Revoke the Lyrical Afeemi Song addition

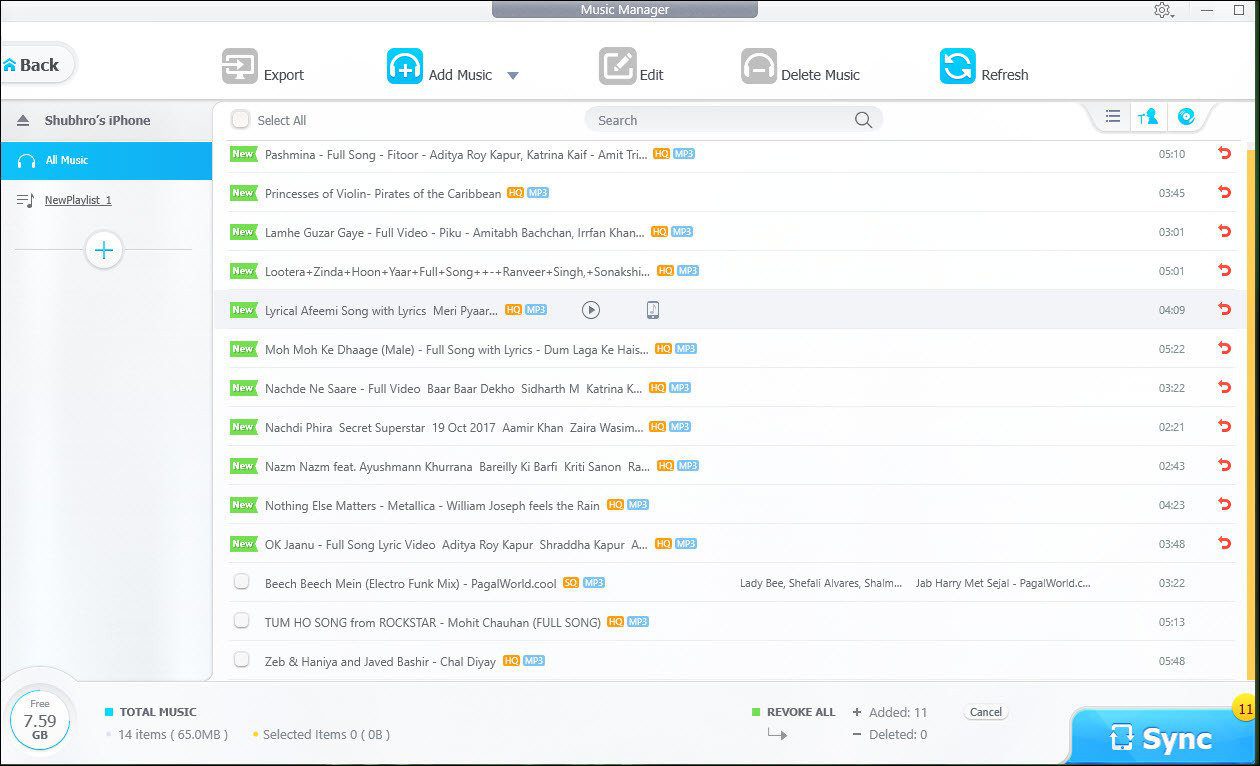[1224, 310]
